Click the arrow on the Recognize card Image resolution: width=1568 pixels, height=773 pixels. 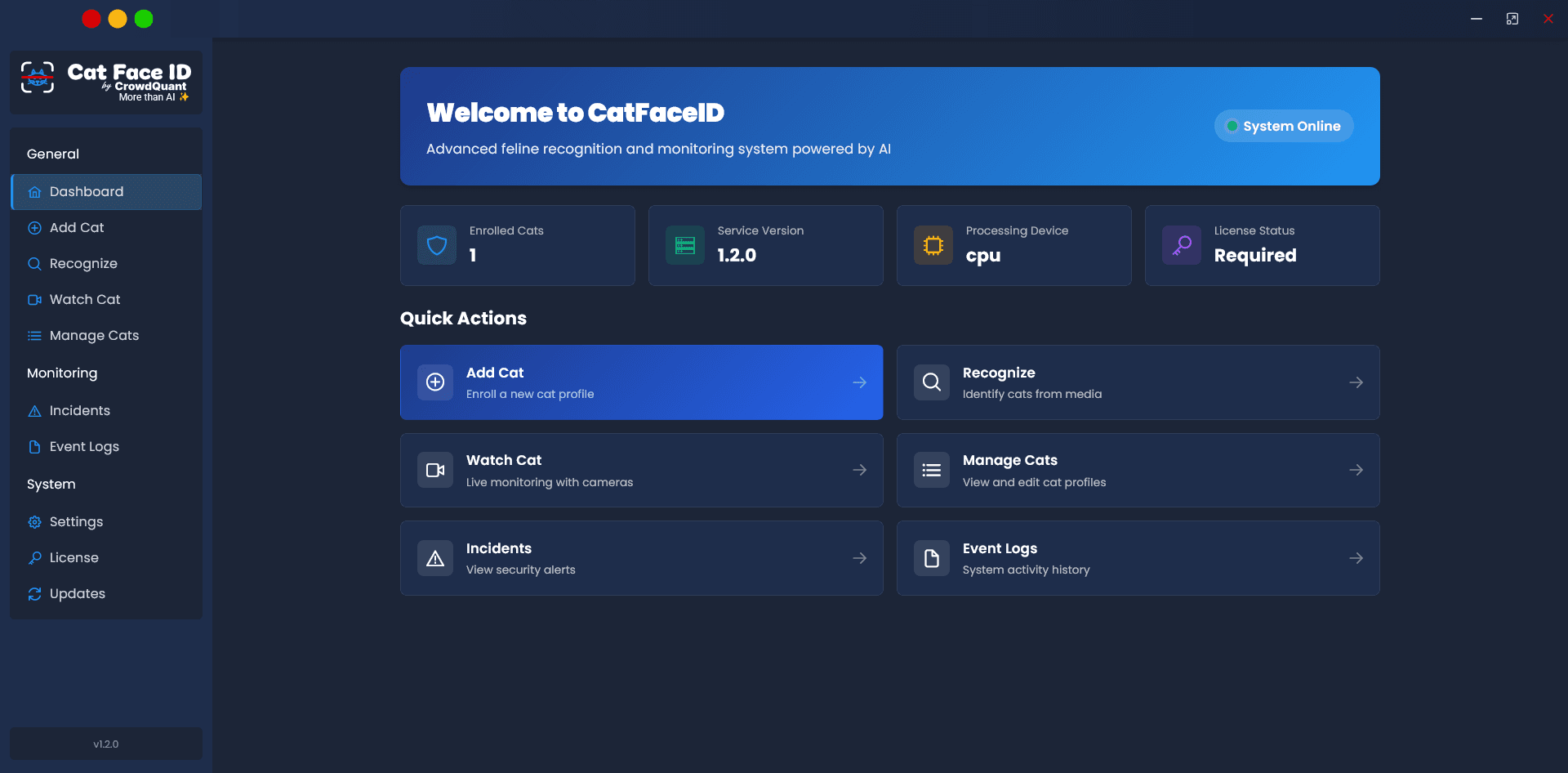[1356, 382]
